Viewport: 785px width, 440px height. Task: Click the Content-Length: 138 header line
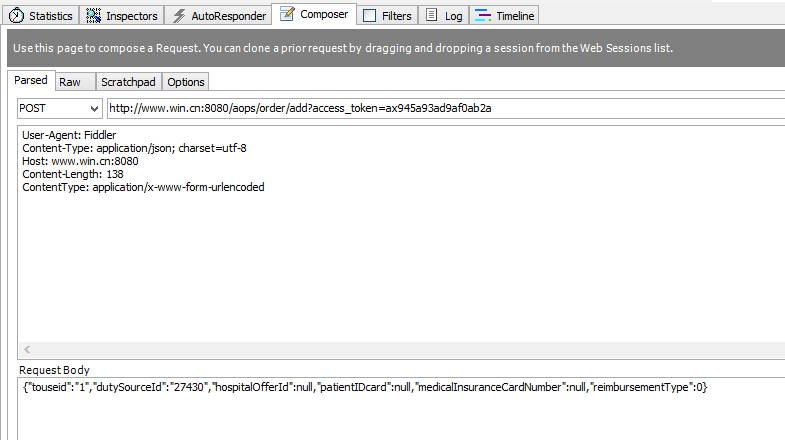(73, 174)
